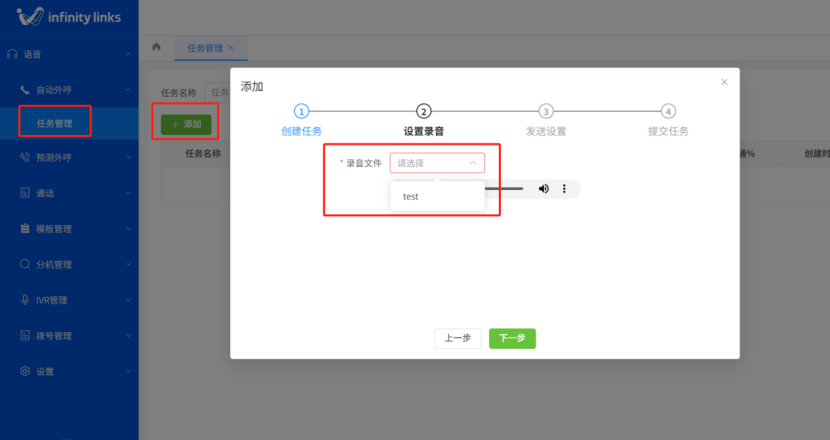Click the audio player volume speaker icon
This screenshot has width=830, height=440.
544,188
